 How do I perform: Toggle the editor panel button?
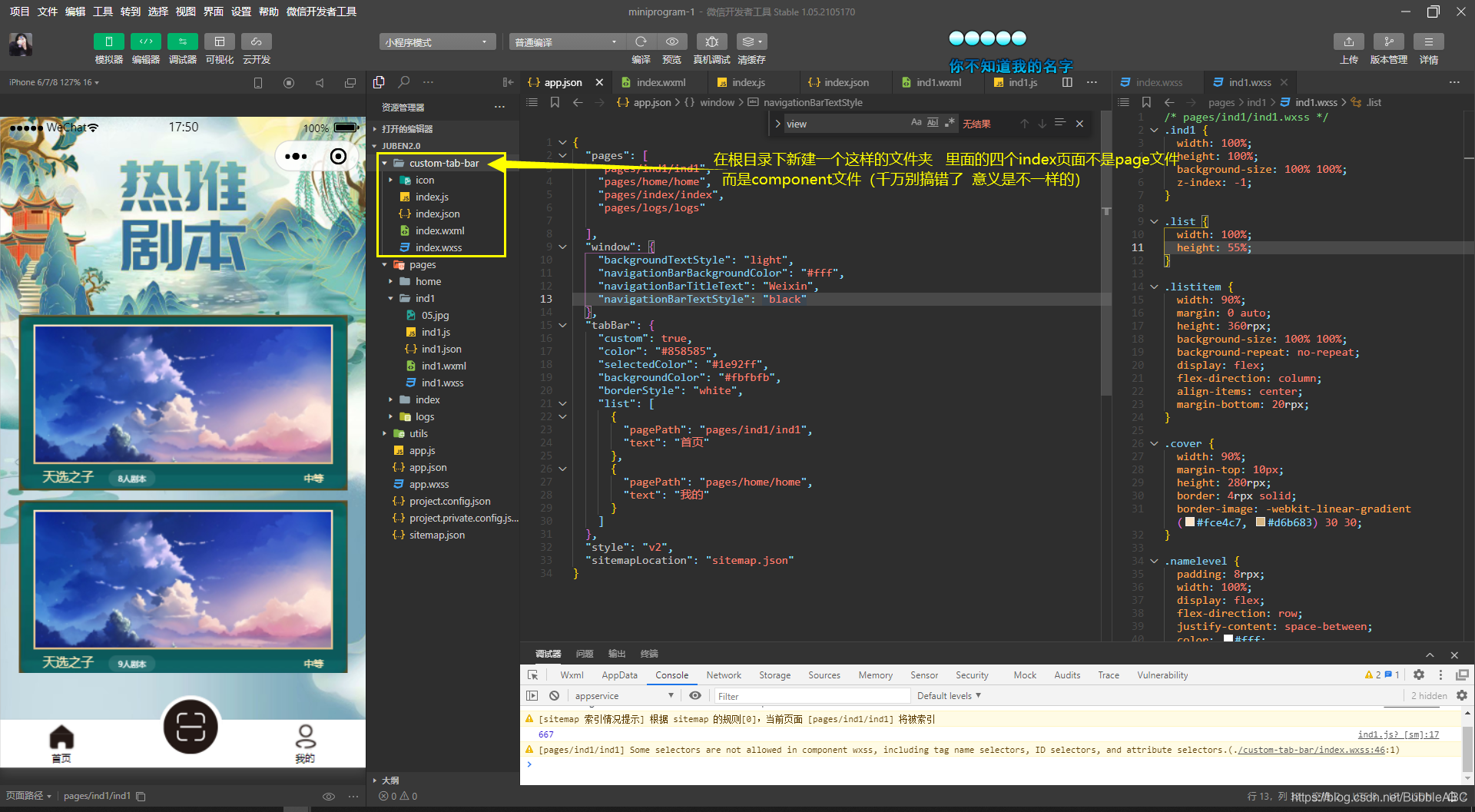(145, 41)
